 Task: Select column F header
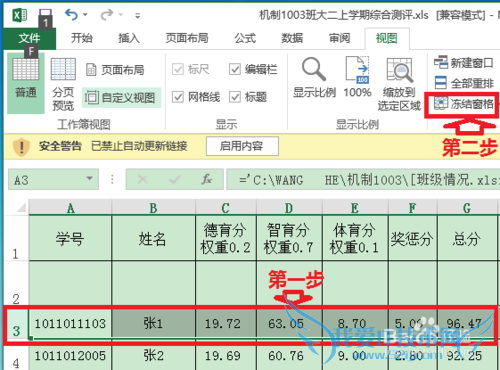point(413,208)
